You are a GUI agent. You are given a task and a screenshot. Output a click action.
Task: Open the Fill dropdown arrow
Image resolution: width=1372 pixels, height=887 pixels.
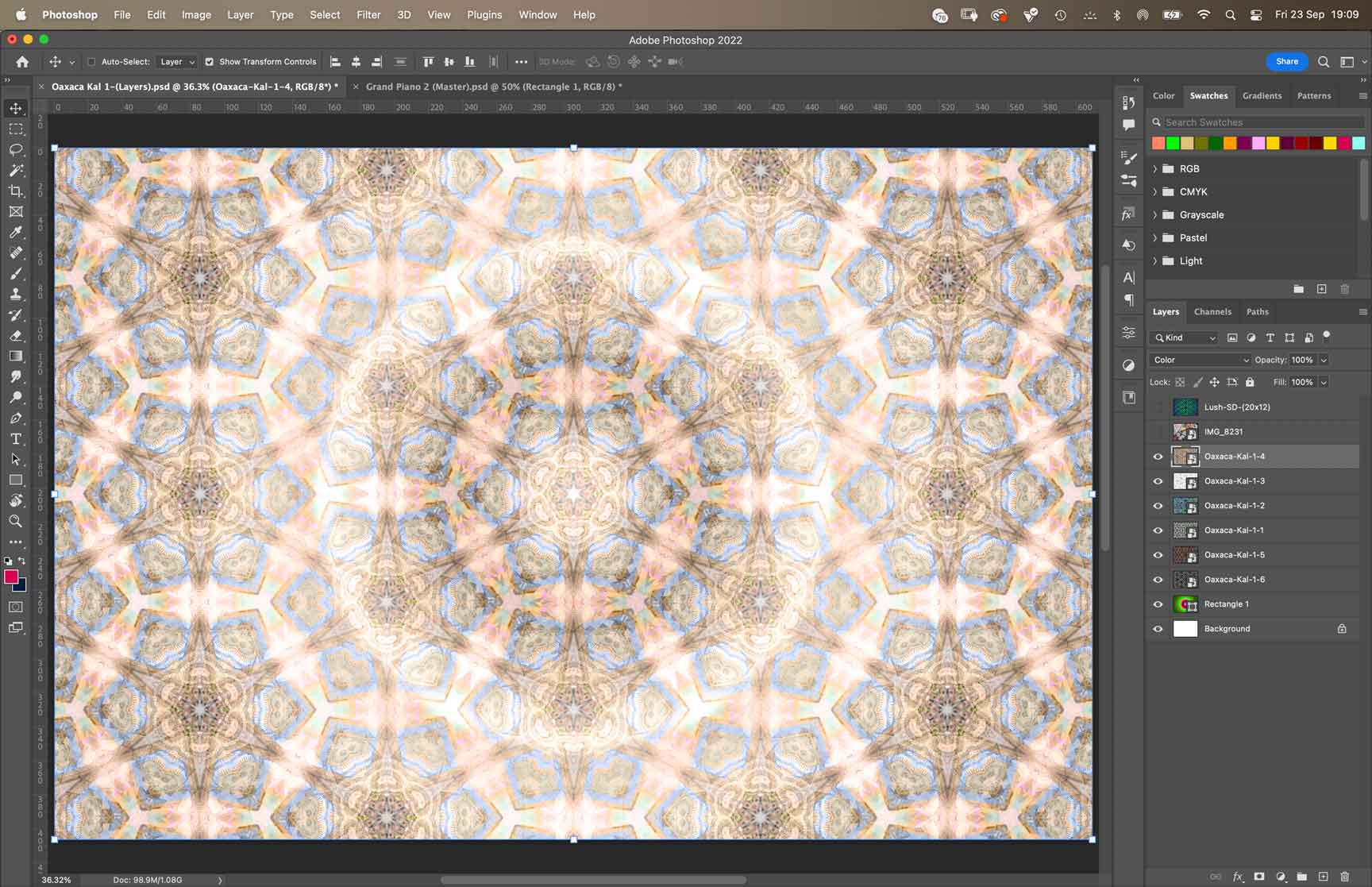click(x=1324, y=382)
